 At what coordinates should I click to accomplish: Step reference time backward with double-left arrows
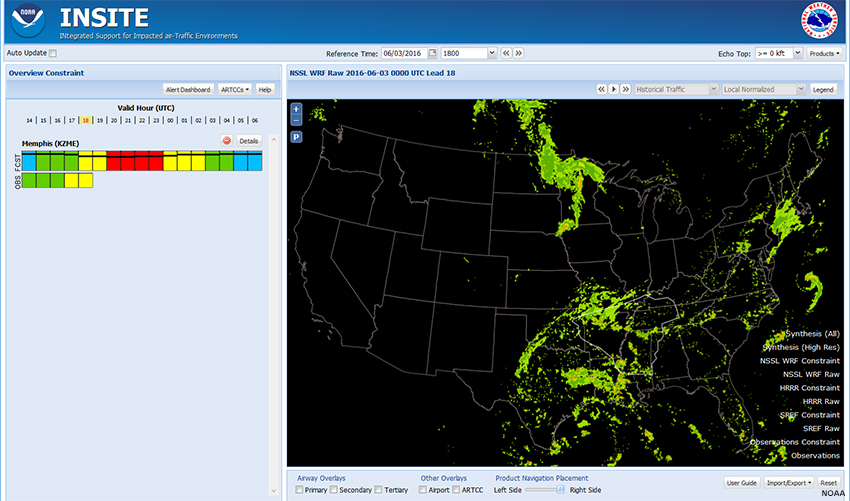pos(506,53)
